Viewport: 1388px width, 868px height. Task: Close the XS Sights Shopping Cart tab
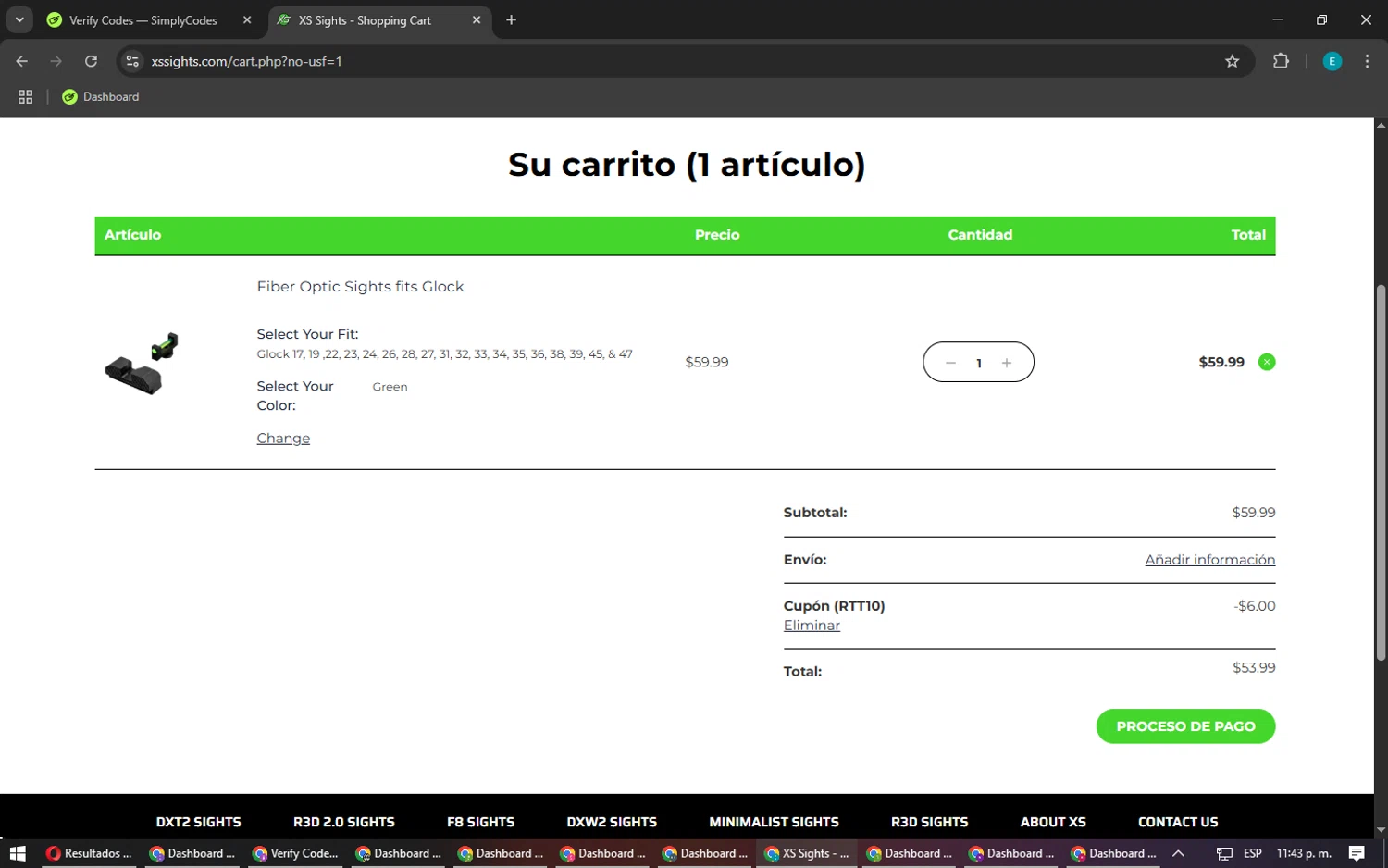point(477,20)
